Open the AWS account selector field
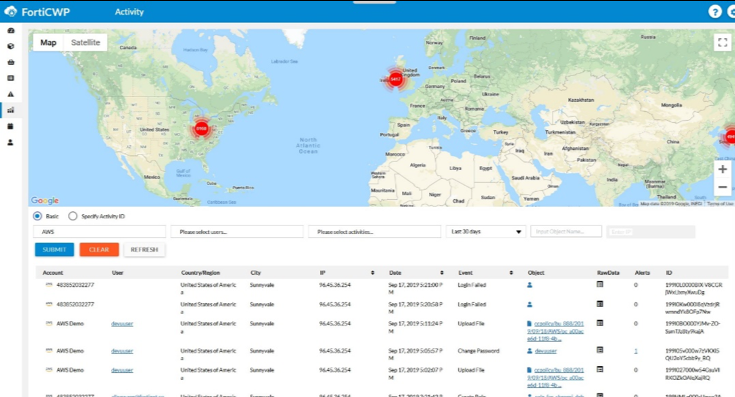Image resolution: width=735 pixels, height=397 pixels. (x=99, y=232)
